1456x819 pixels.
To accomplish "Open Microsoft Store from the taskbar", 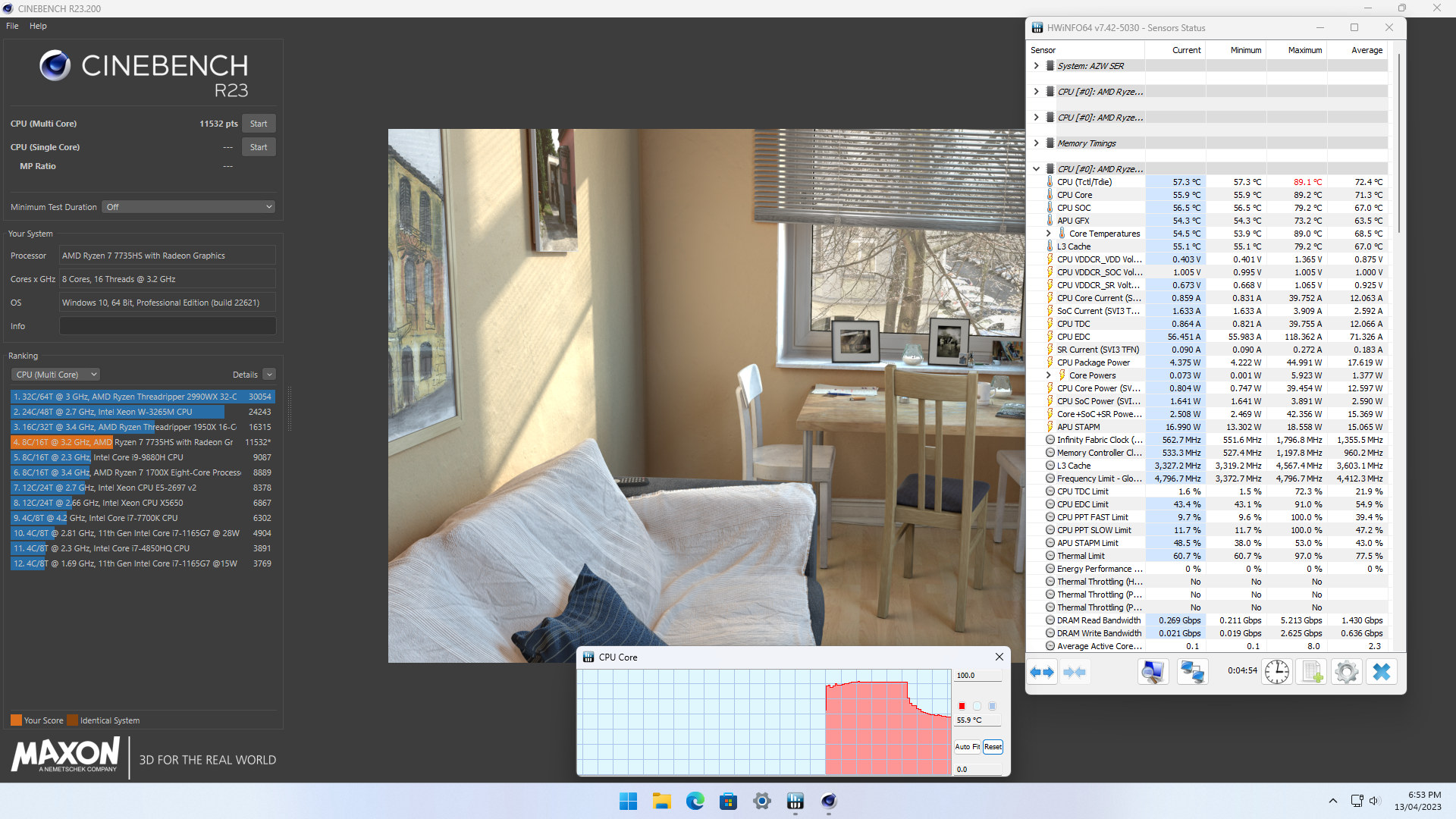I will coord(729,801).
